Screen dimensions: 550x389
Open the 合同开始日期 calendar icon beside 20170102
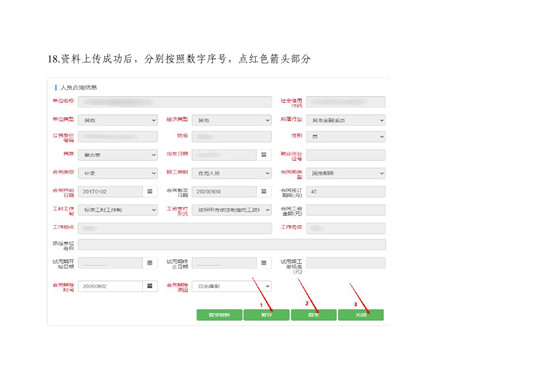(x=150, y=192)
